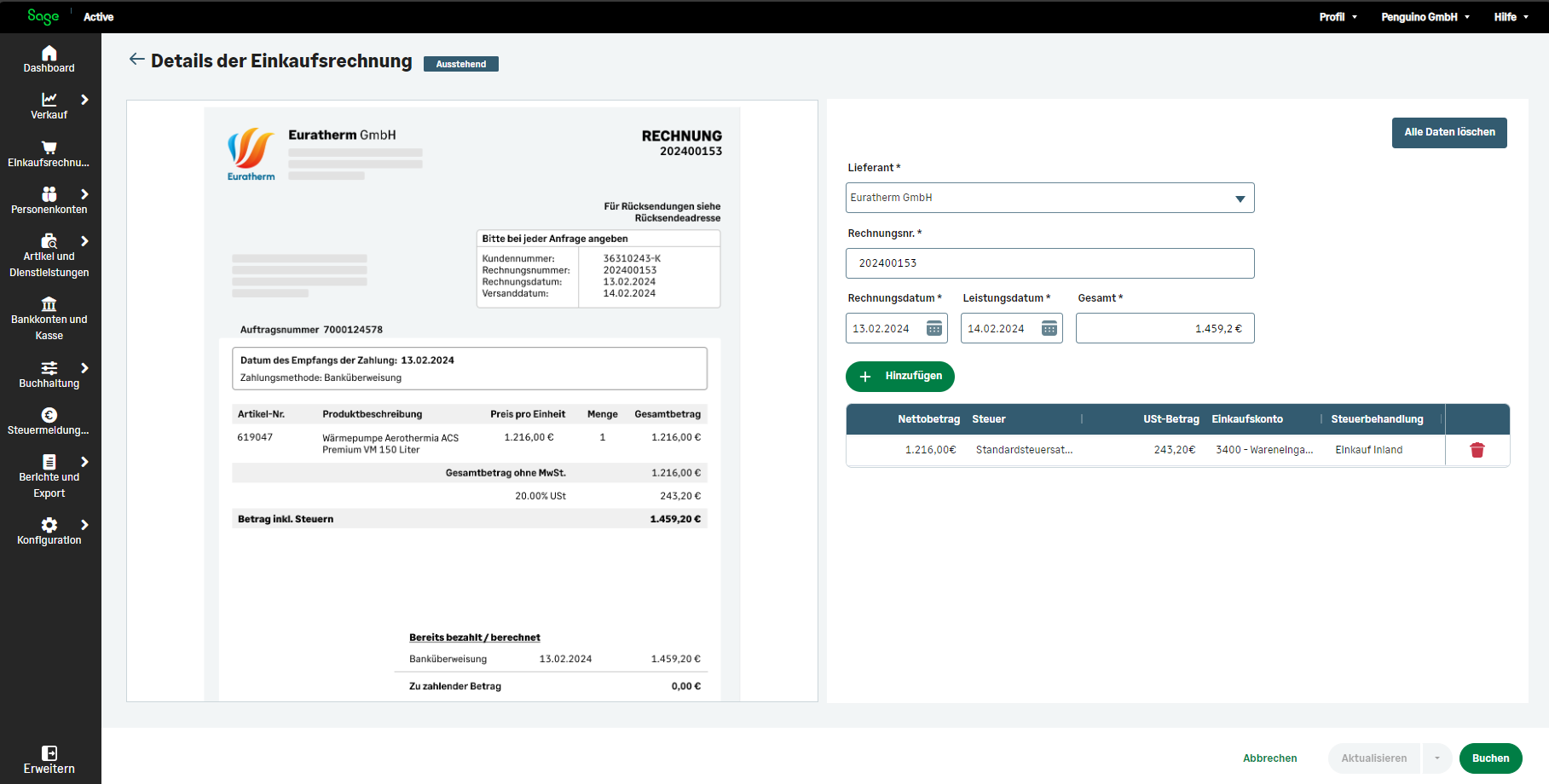Screen dimensions: 1549x784
Task: Select the Verkauf sidebar icon
Action: 49,105
